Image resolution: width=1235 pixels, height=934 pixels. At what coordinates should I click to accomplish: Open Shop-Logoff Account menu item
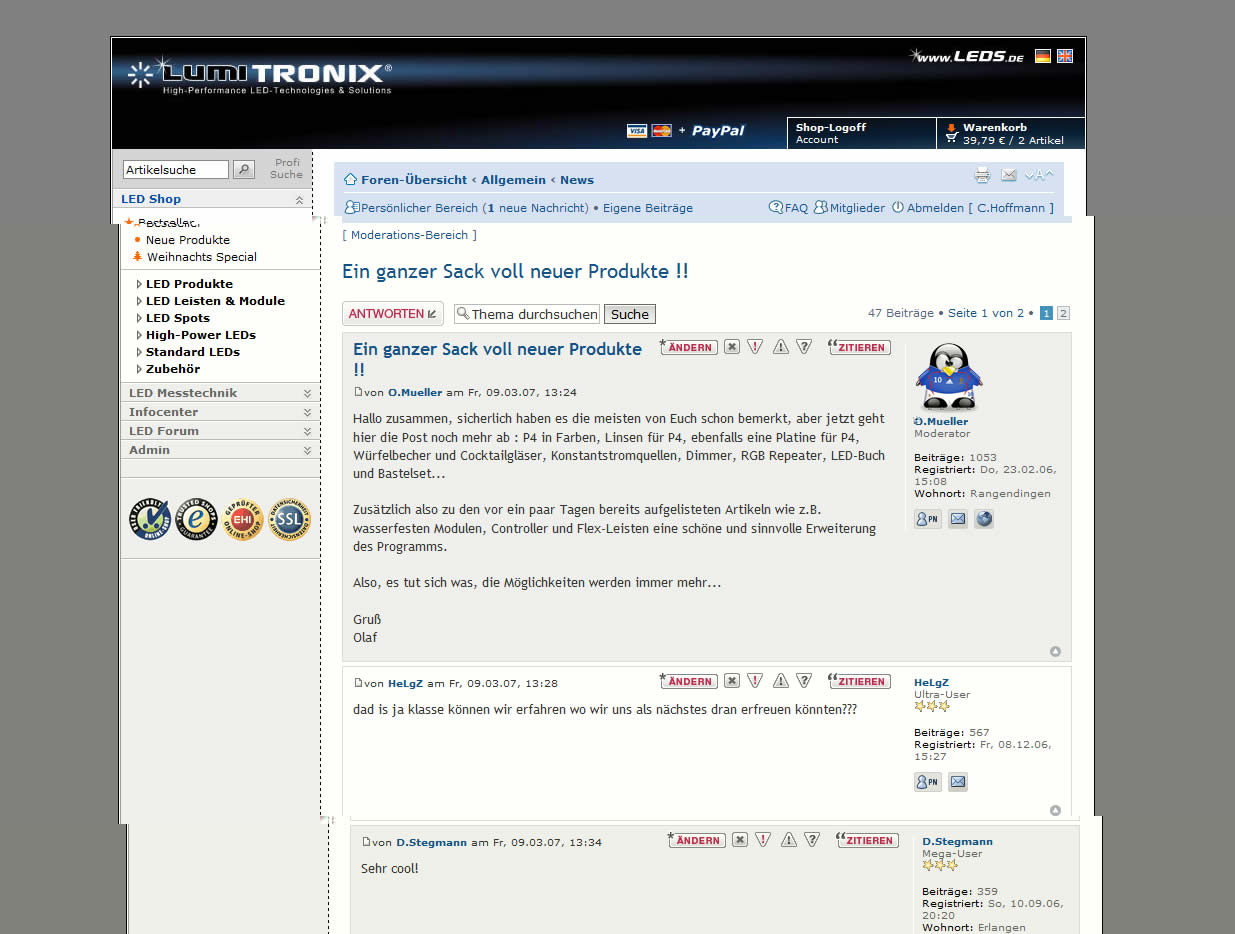[860, 134]
